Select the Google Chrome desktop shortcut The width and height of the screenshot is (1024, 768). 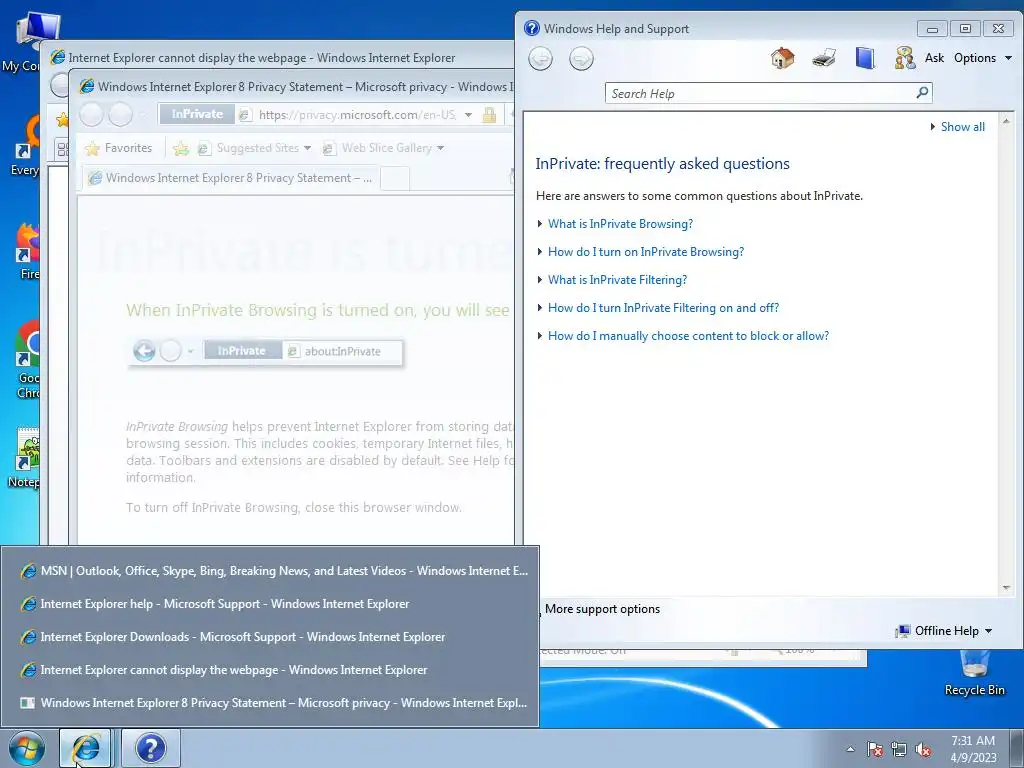point(27,359)
